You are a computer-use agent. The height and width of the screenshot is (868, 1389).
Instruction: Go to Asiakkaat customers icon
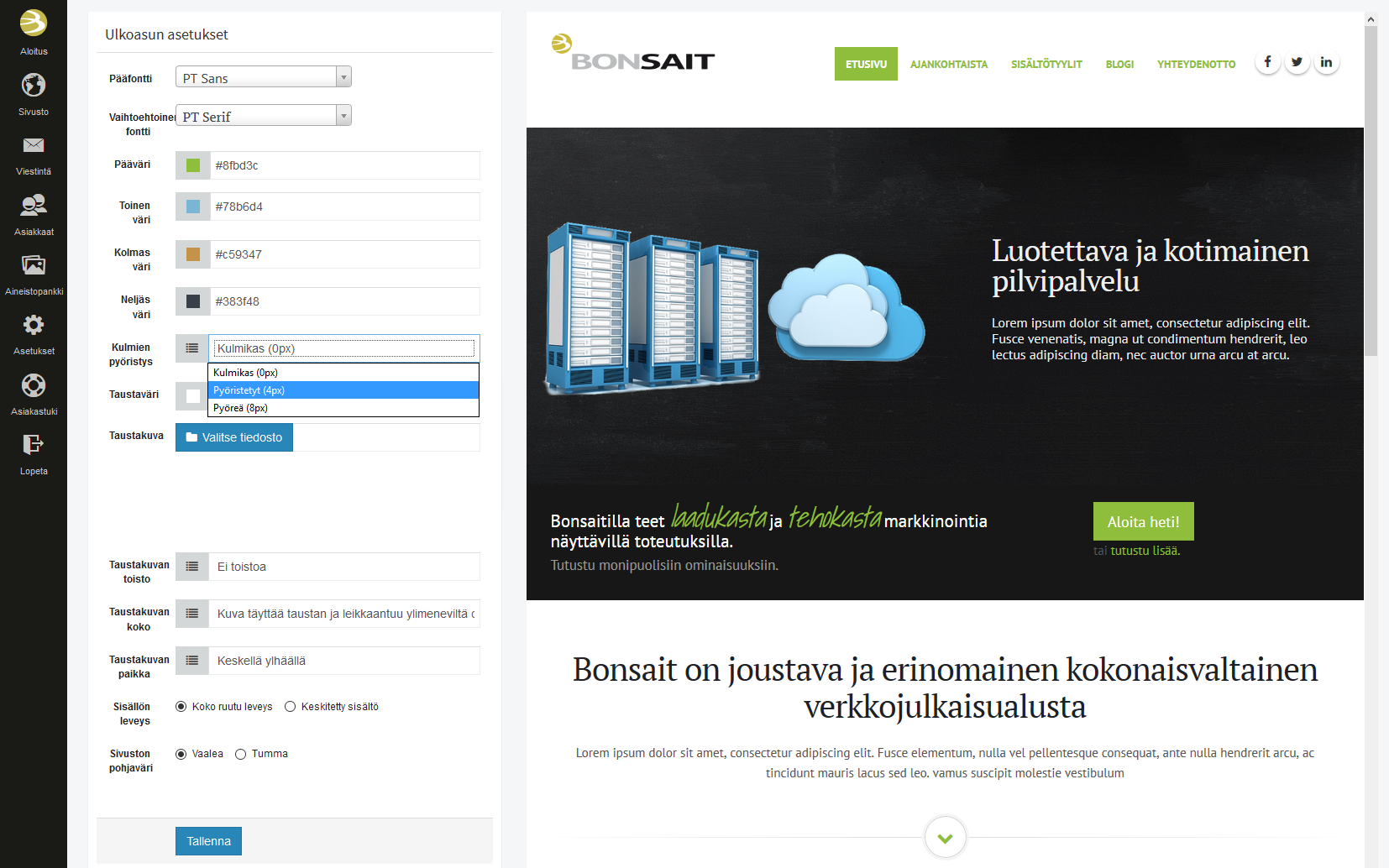coord(34,206)
